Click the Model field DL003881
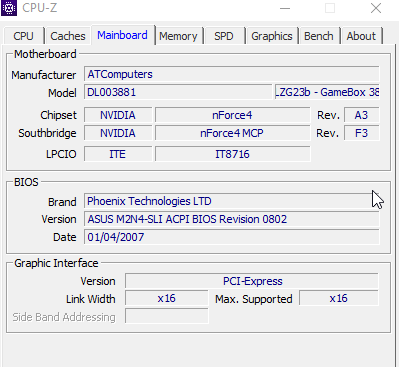399x367 pixels. coord(178,92)
